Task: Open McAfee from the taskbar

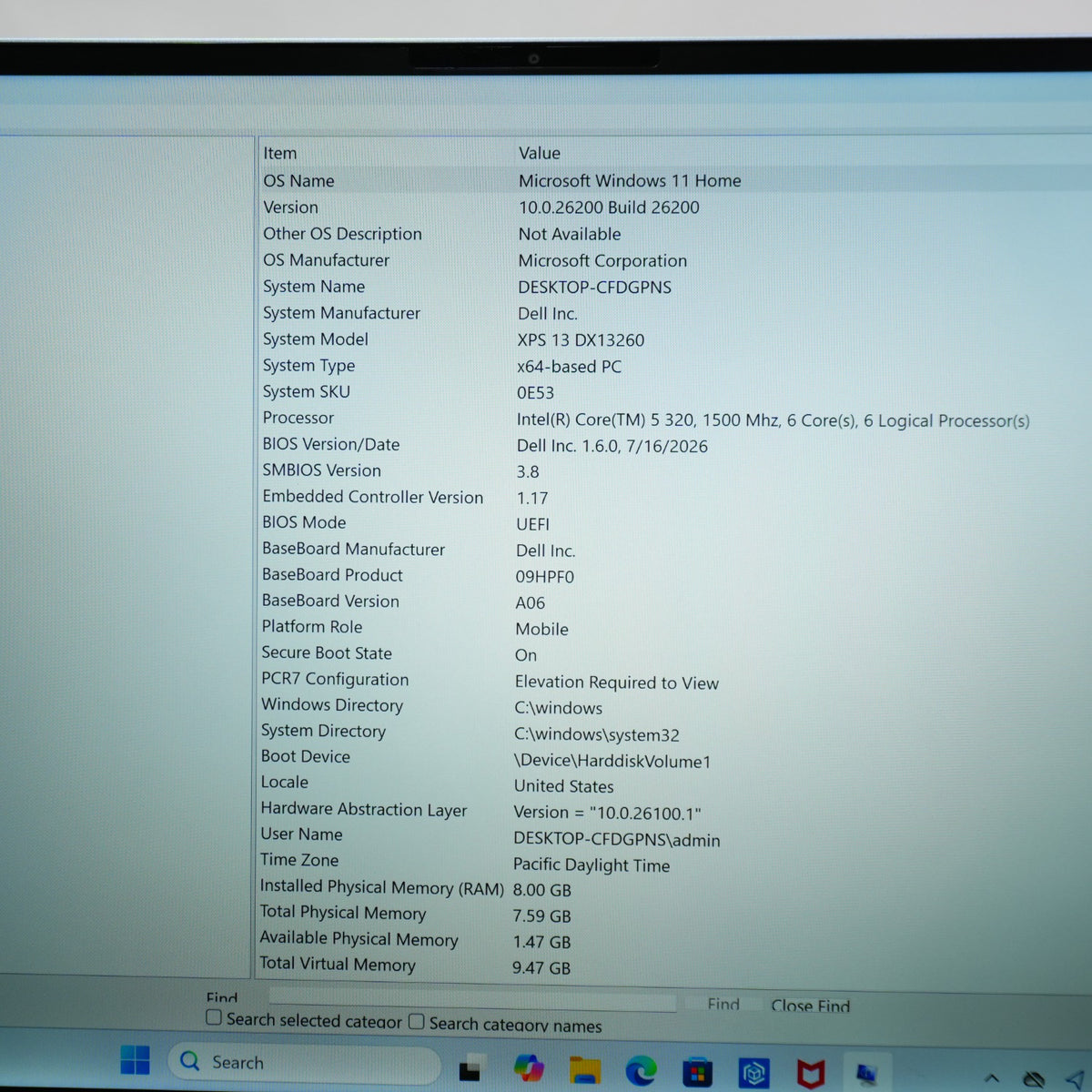Action: point(810,1075)
